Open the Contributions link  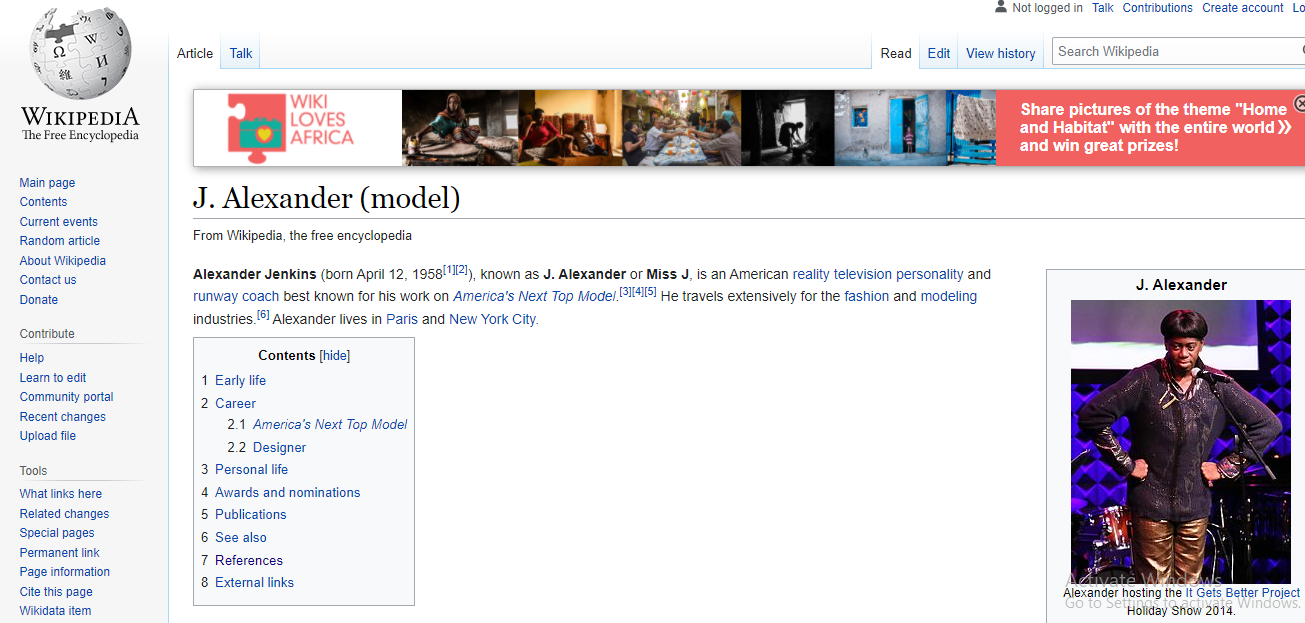1158,7
